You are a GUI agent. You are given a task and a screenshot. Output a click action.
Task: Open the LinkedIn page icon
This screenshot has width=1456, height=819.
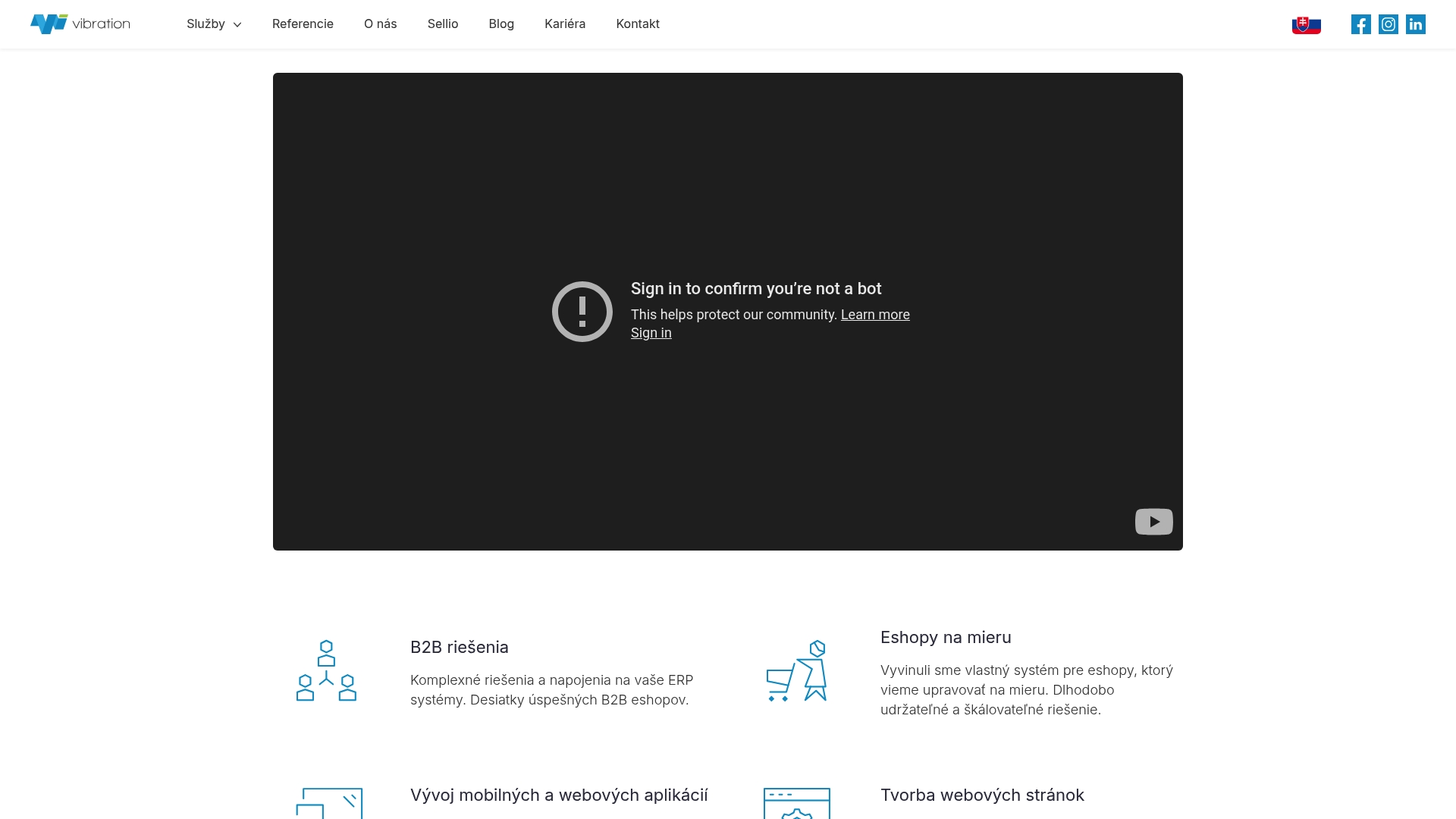click(1415, 24)
